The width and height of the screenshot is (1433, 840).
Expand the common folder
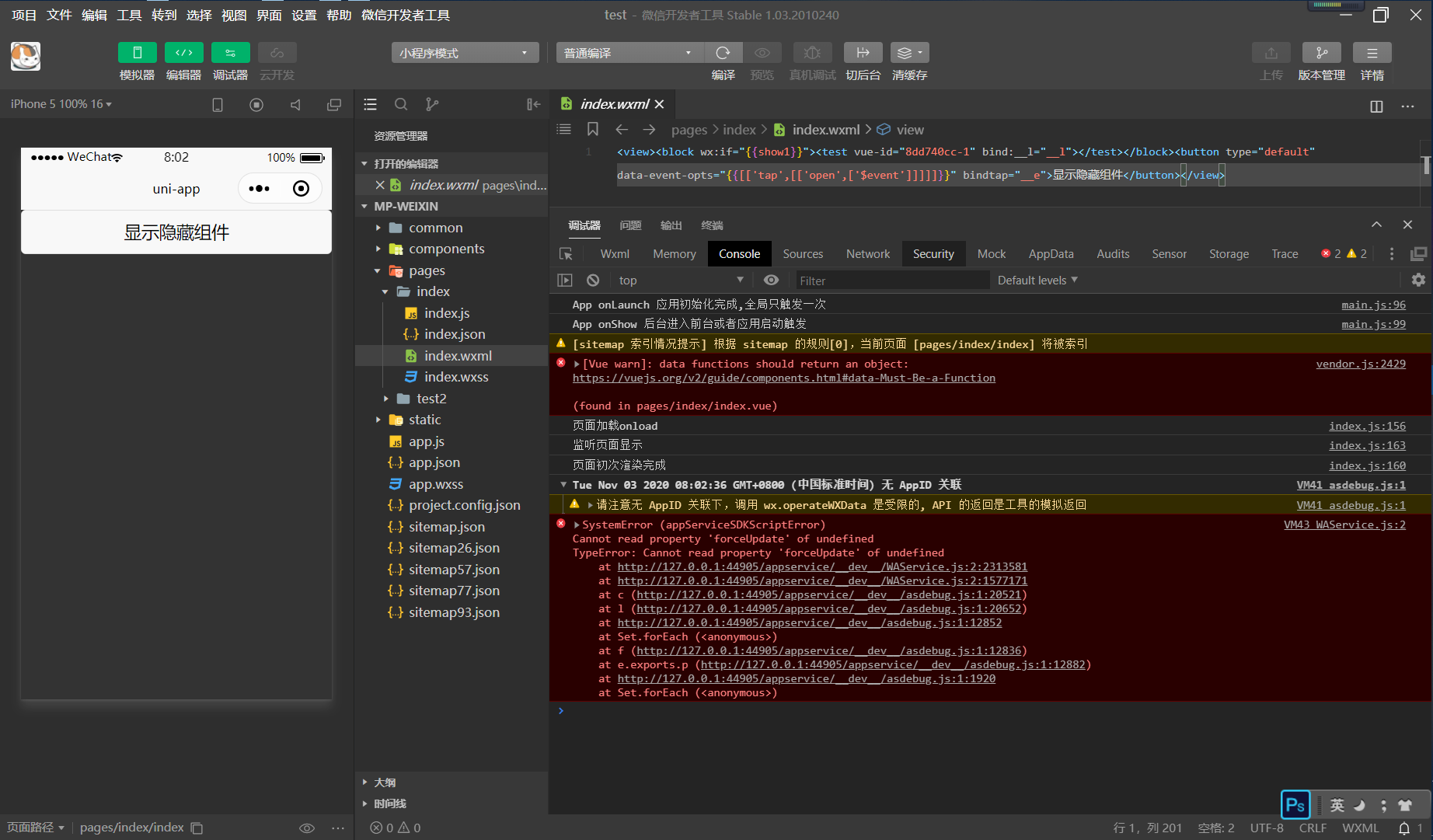click(435, 228)
